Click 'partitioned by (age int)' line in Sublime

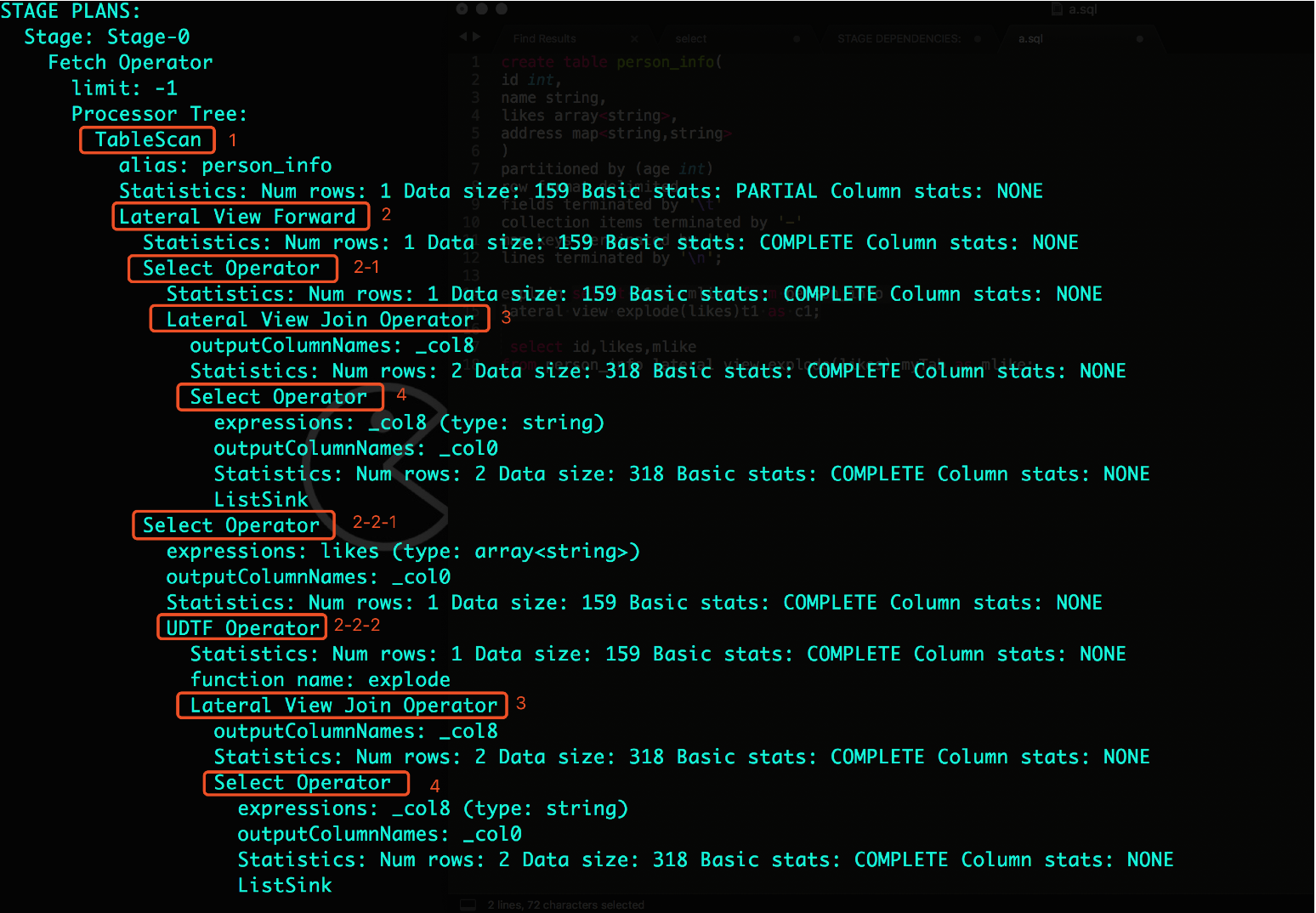point(607,169)
